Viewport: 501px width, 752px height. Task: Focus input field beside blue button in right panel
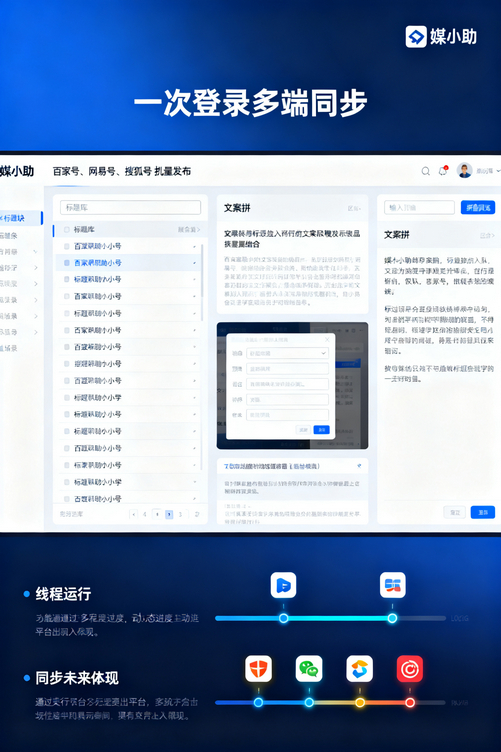[419, 208]
